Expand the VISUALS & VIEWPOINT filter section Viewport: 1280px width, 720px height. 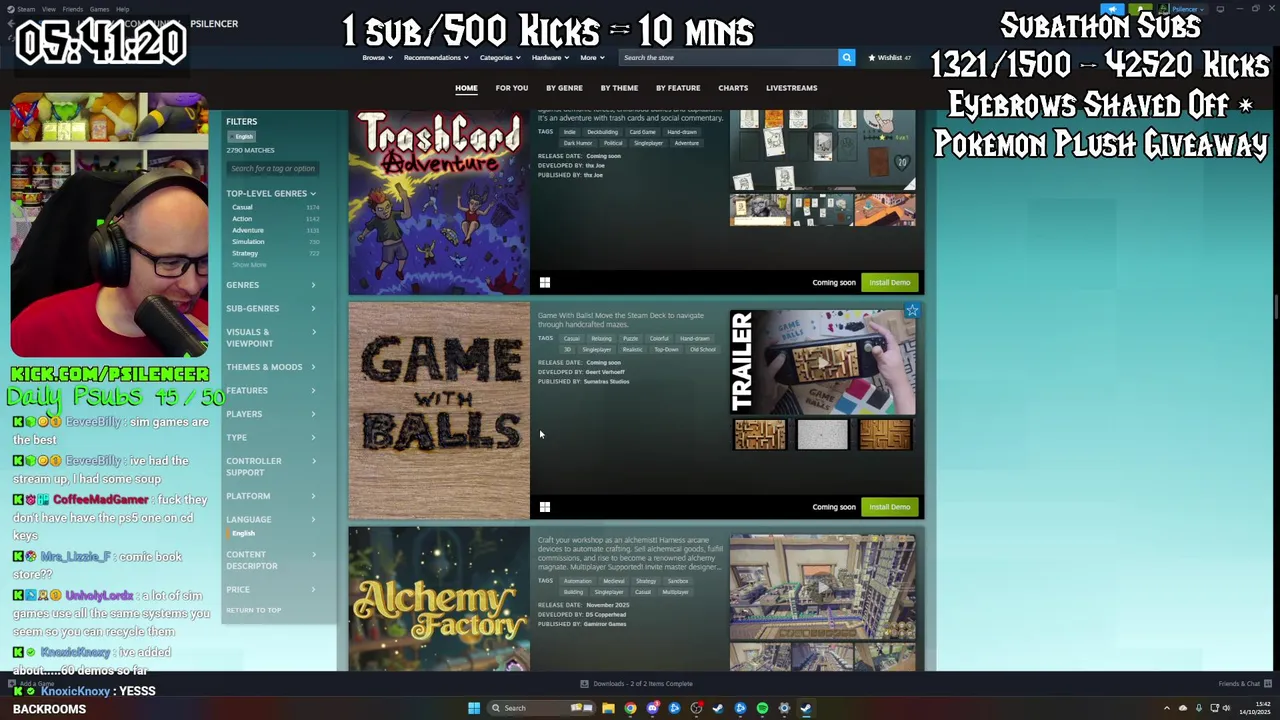(x=271, y=337)
